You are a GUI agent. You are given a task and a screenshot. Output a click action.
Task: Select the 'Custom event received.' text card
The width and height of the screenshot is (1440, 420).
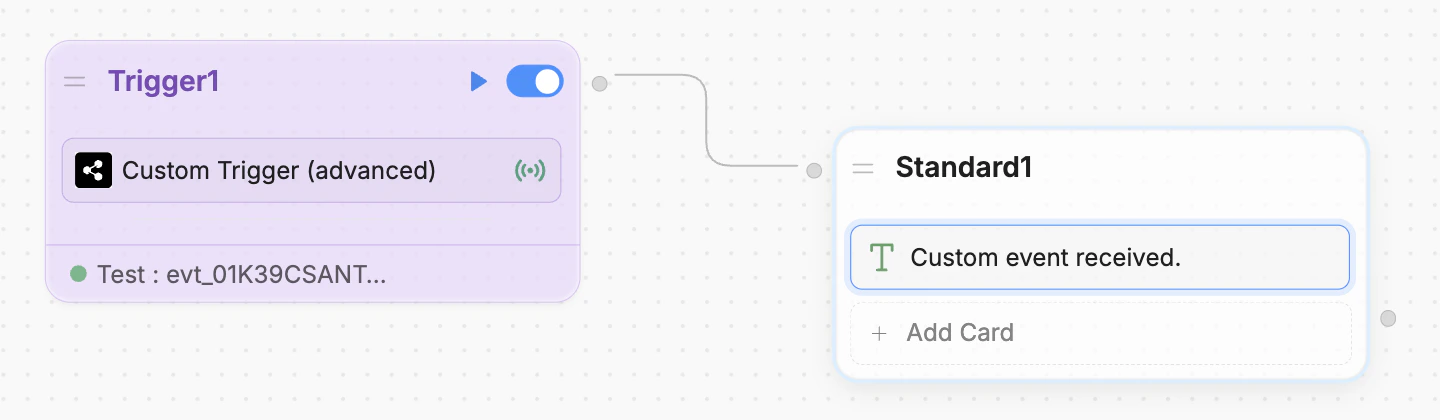(x=1100, y=257)
